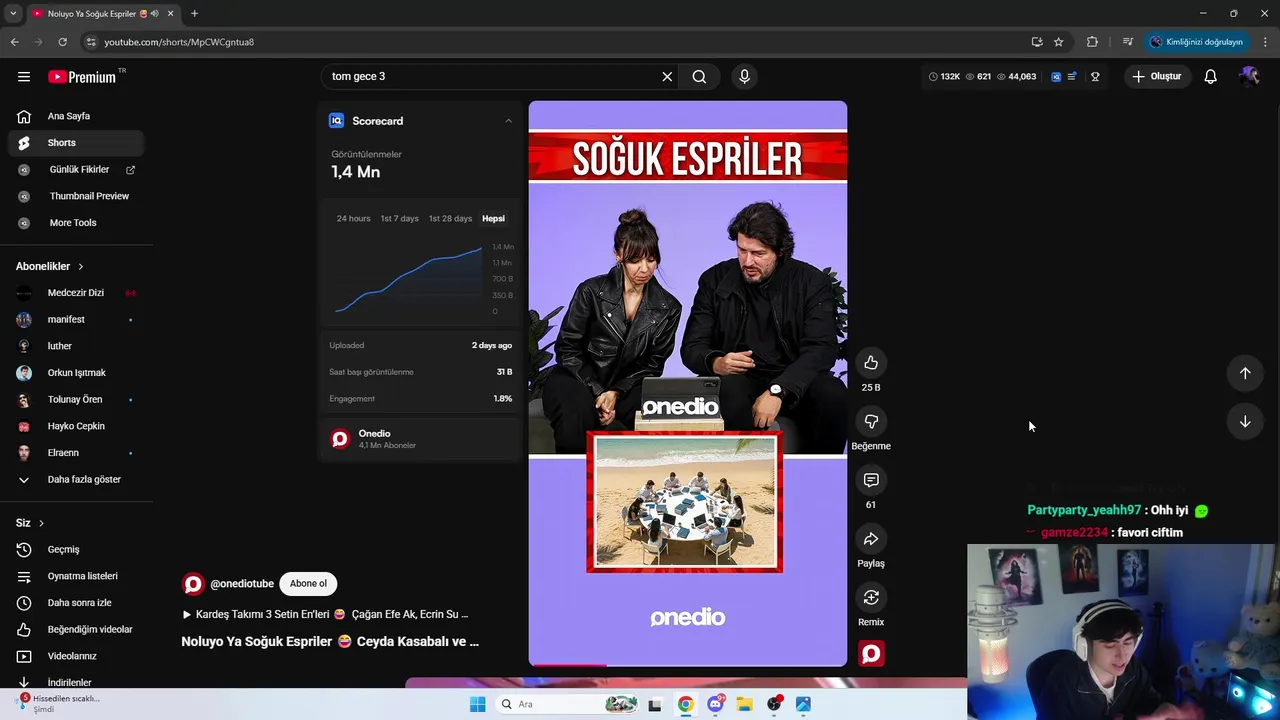Subscribe with the Abone ol button
Viewport: 1280px width, 720px height.
tap(308, 584)
